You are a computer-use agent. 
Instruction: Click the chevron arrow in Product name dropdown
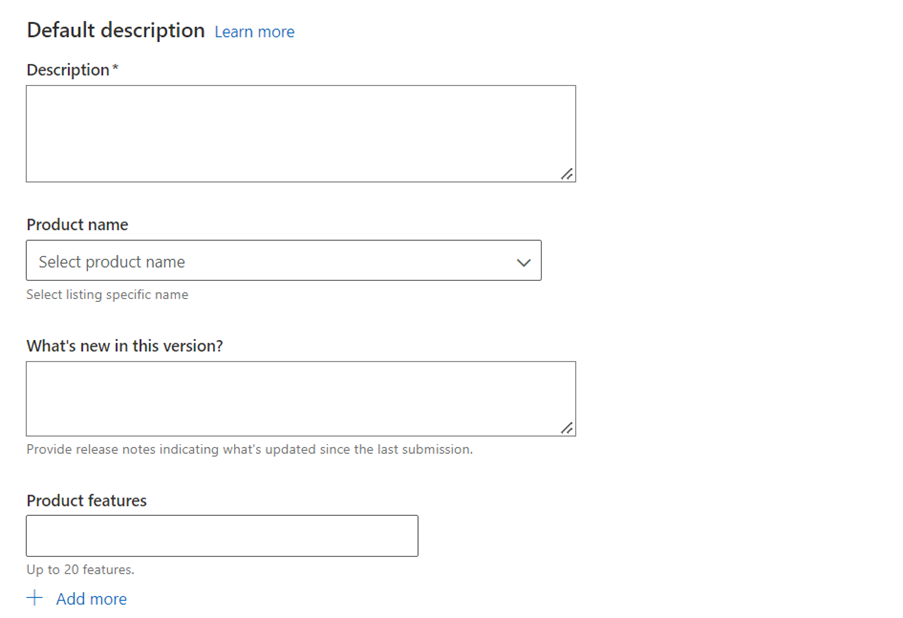[523, 263]
